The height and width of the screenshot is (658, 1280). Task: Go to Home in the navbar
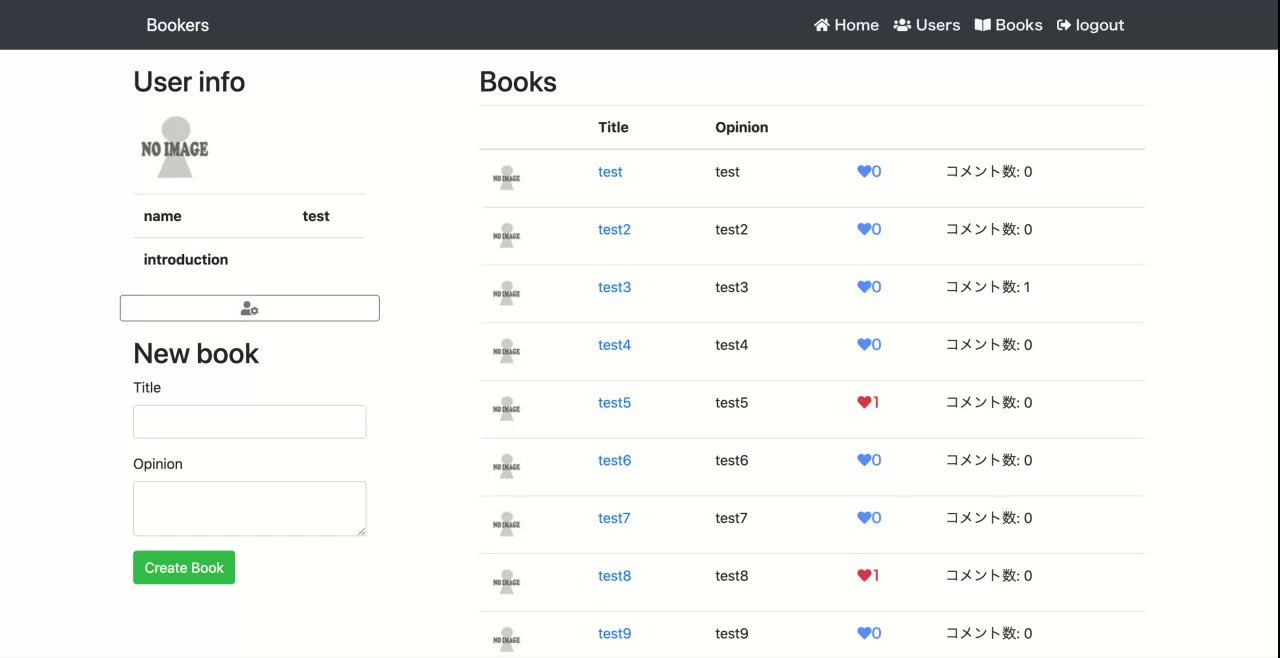[846, 25]
